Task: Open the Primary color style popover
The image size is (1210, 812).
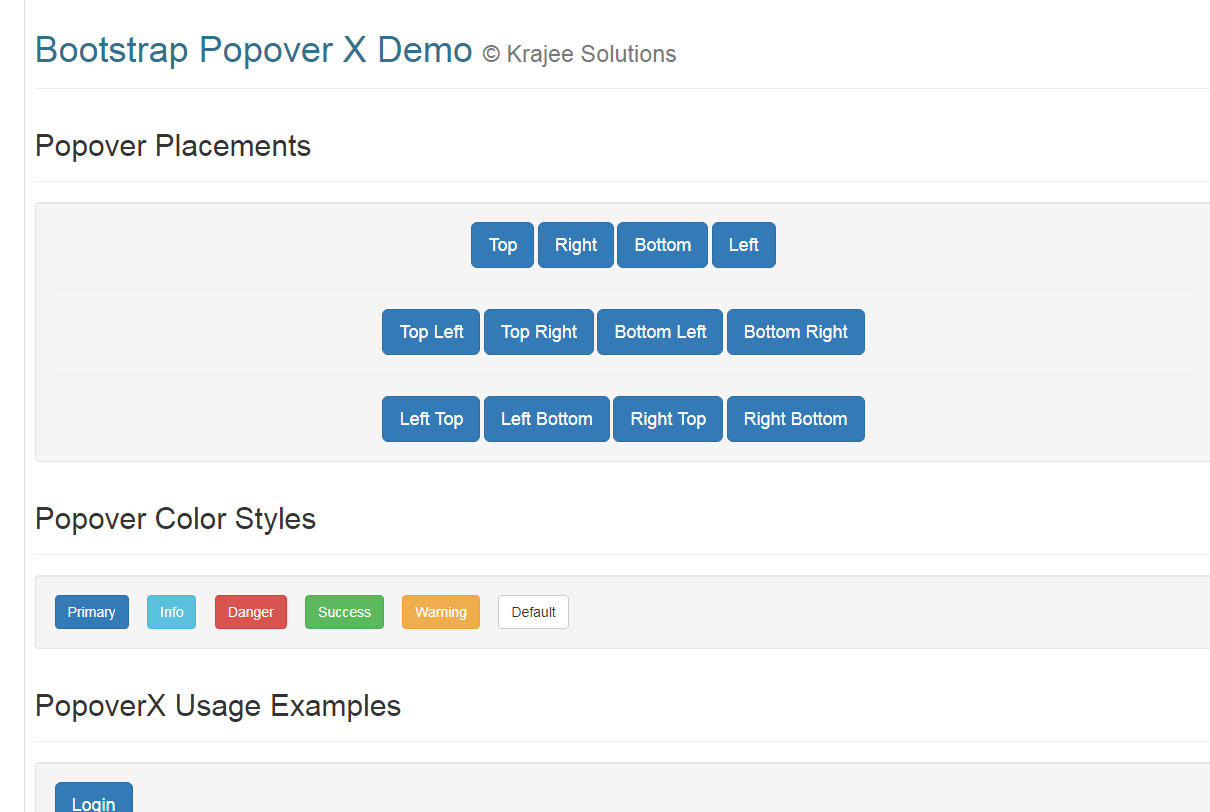Action: pos(92,612)
